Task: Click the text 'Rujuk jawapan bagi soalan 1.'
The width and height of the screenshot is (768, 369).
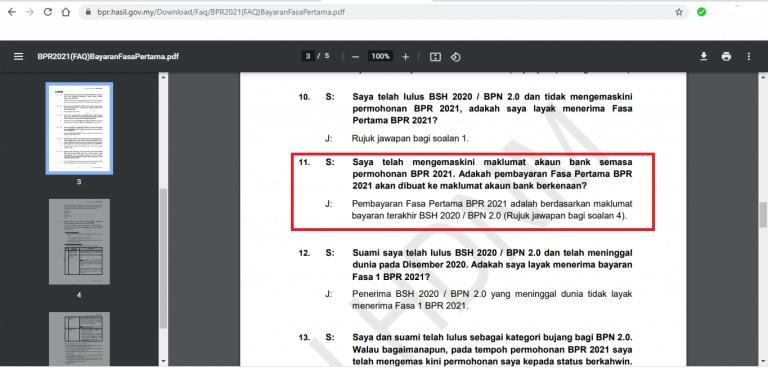Action: [x=410, y=139]
